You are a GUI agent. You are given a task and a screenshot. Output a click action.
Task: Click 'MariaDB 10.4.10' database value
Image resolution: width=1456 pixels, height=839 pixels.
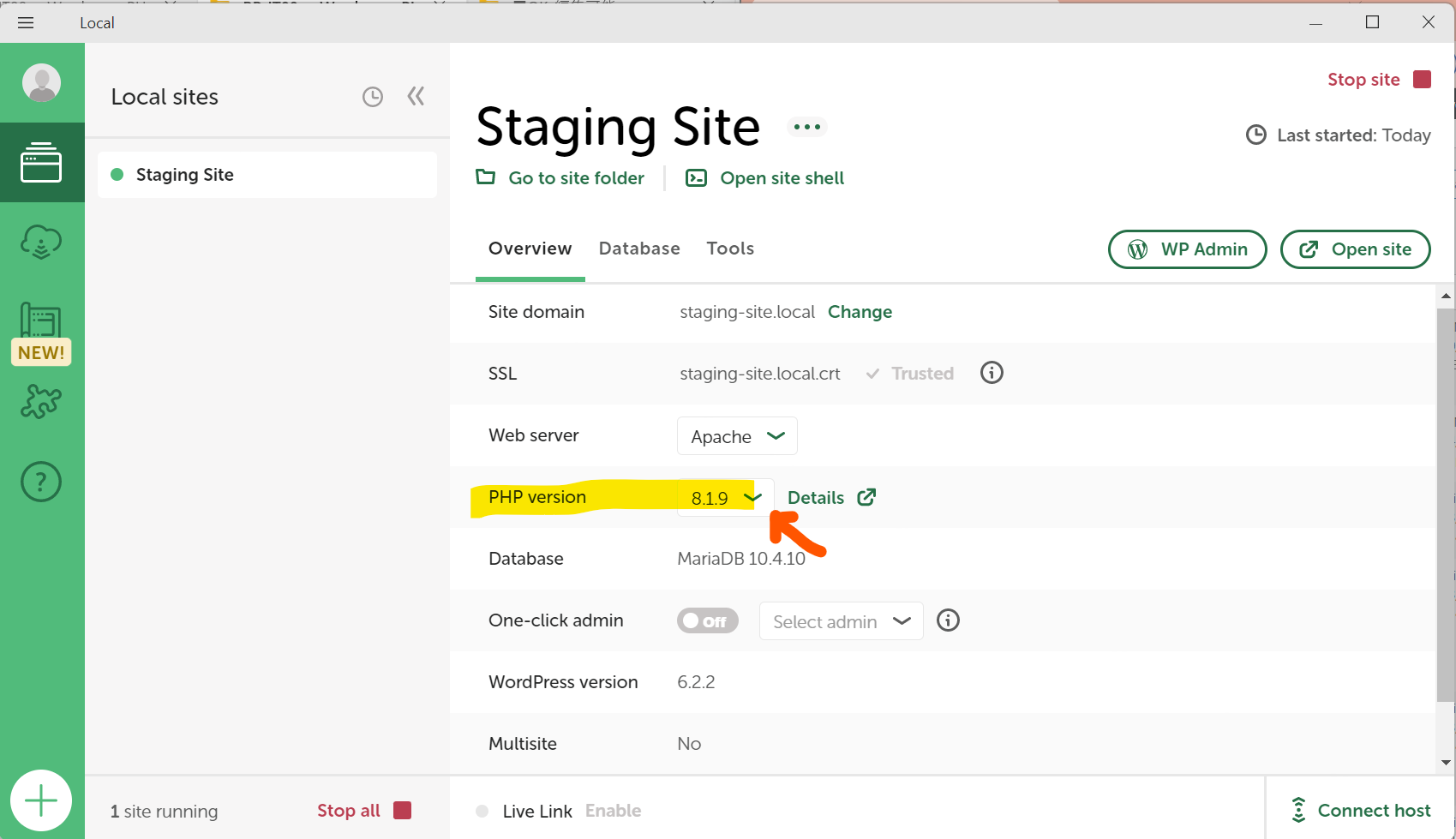[x=741, y=559]
